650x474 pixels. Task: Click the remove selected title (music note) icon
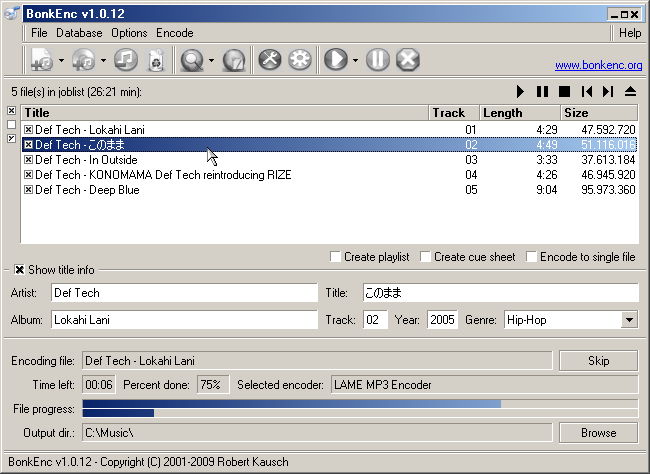tap(124, 60)
